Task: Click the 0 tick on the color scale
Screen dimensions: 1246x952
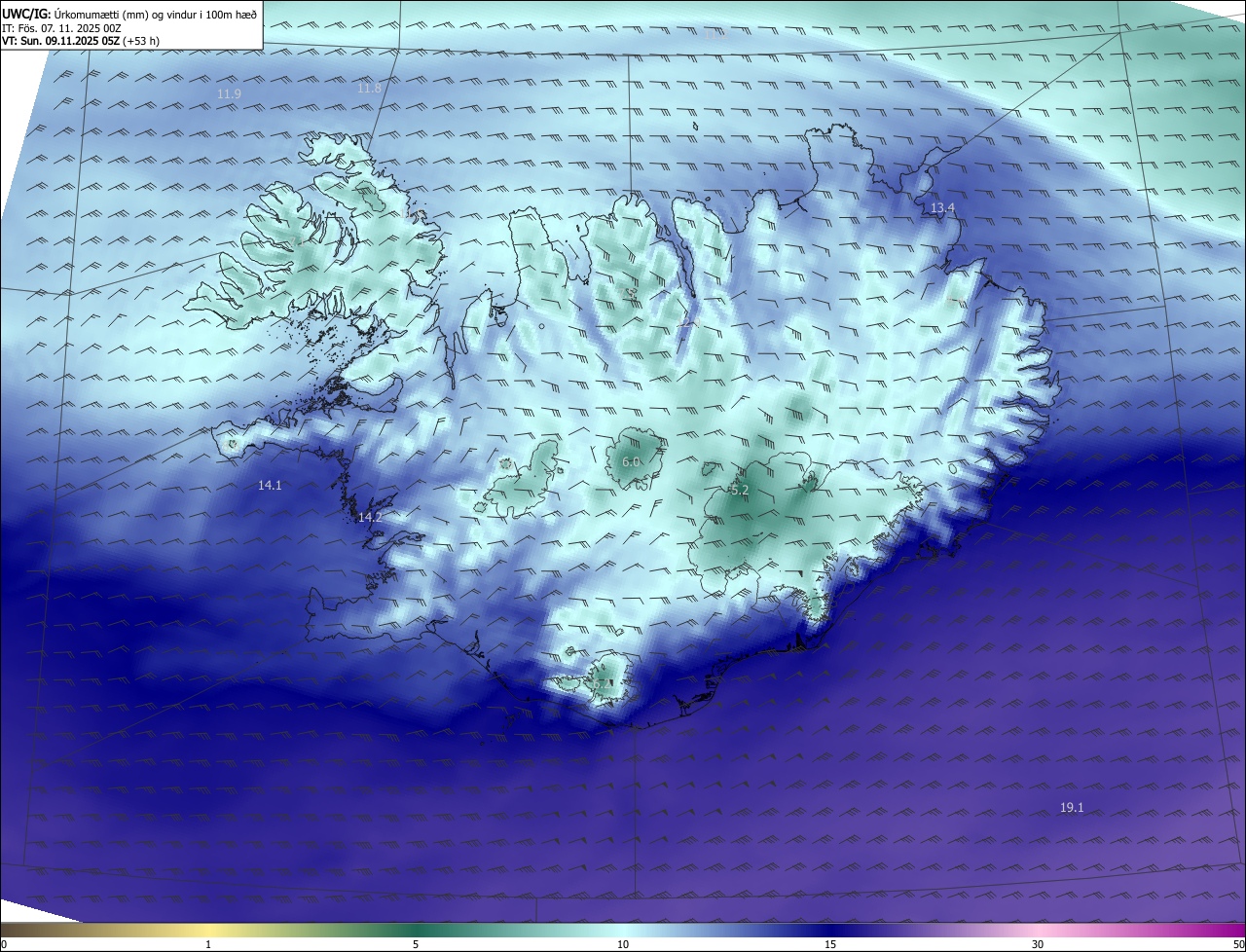Action: click(x=4, y=944)
